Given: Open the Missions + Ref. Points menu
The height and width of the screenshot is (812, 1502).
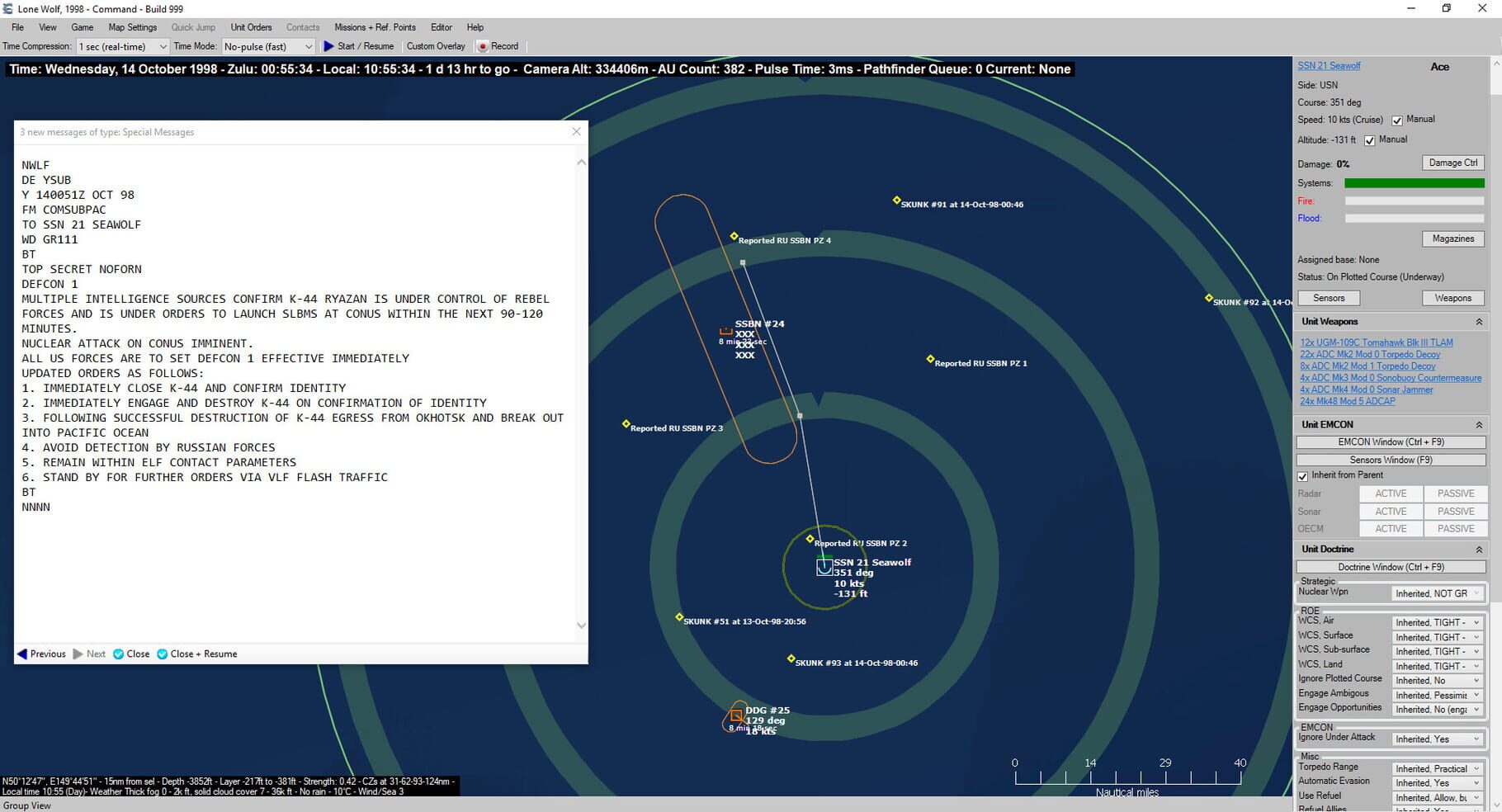Looking at the screenshot, I should 375,27.
